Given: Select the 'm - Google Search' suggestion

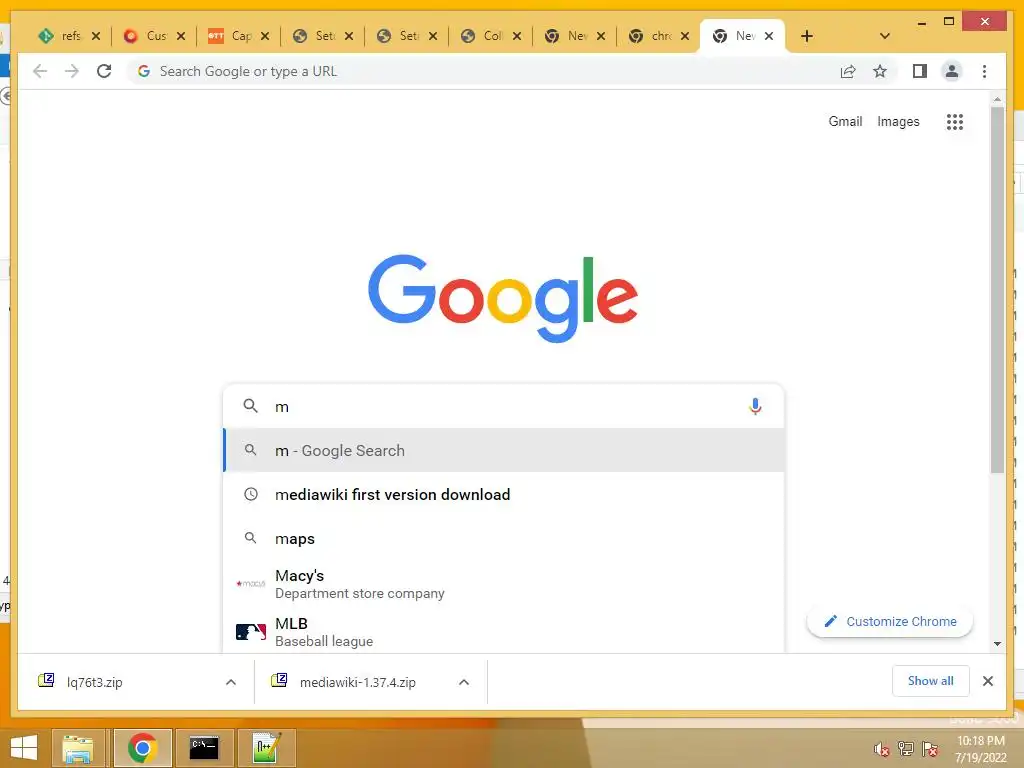Looking at the screenshot, I should (x=504, y=450).
